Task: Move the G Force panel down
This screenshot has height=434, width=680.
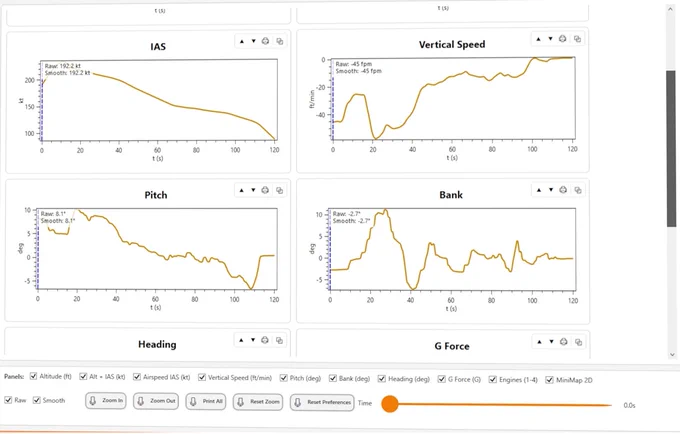Action: 551,342
